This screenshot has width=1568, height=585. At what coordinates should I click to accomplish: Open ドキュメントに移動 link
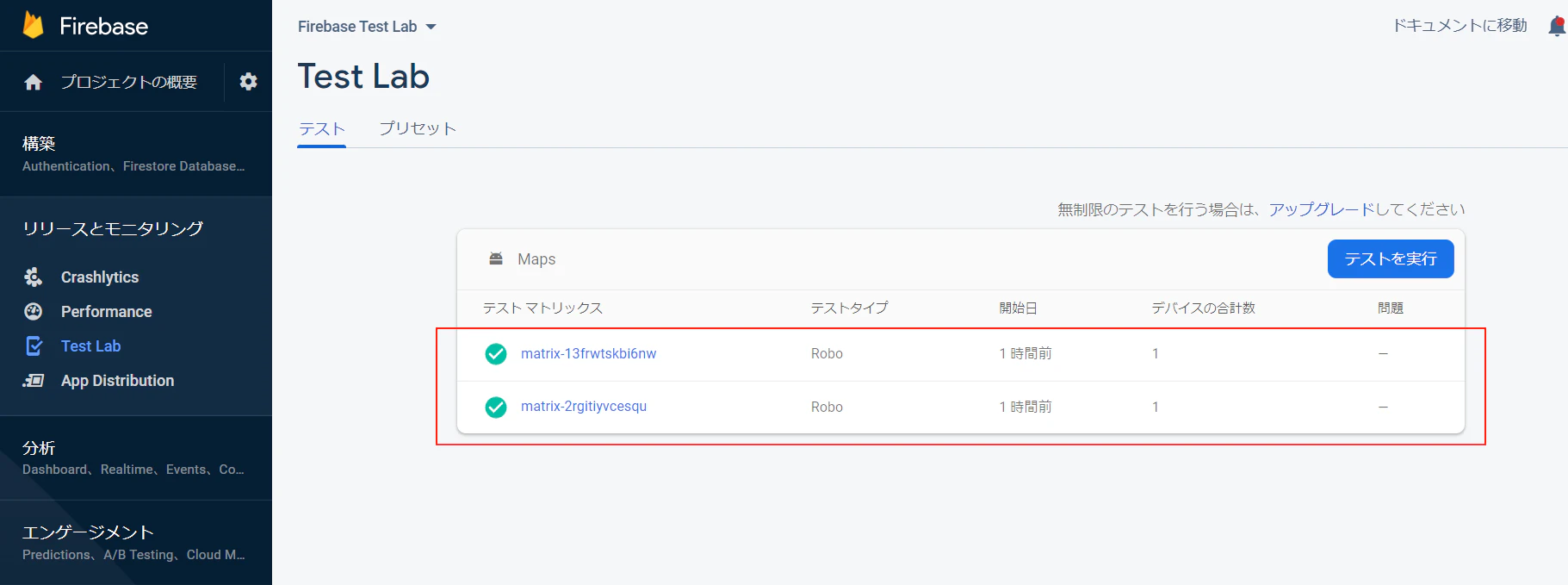pyautogui.click(x=1460, y=26)
